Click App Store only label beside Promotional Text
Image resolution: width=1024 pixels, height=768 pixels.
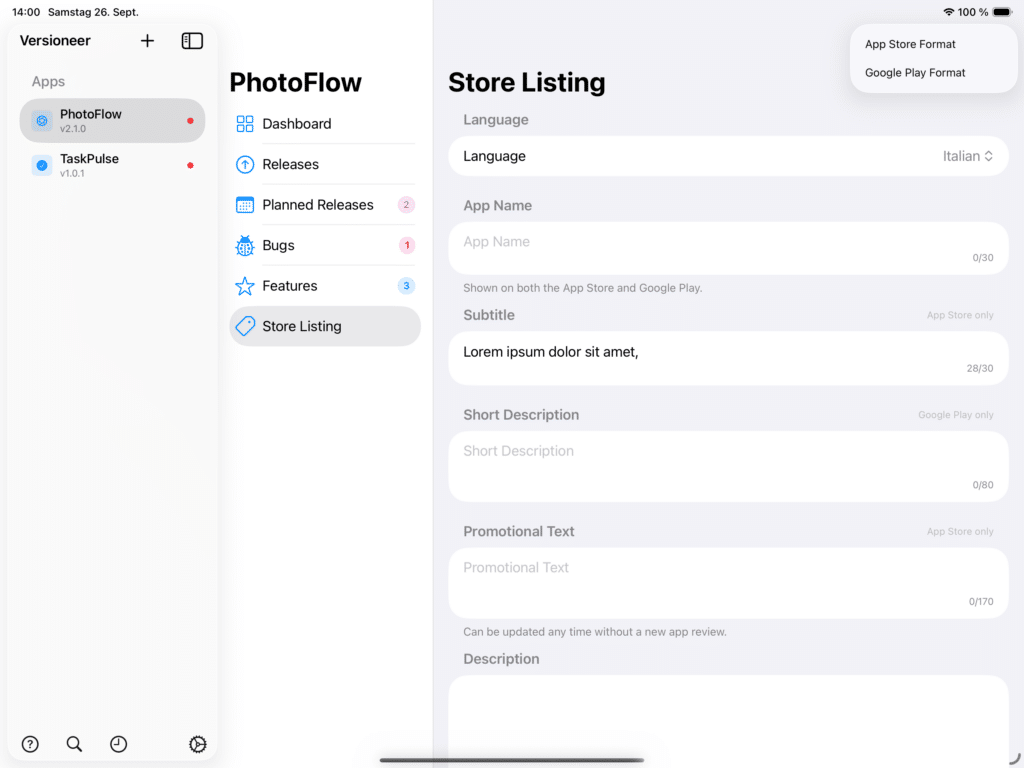tap(960, 532)
